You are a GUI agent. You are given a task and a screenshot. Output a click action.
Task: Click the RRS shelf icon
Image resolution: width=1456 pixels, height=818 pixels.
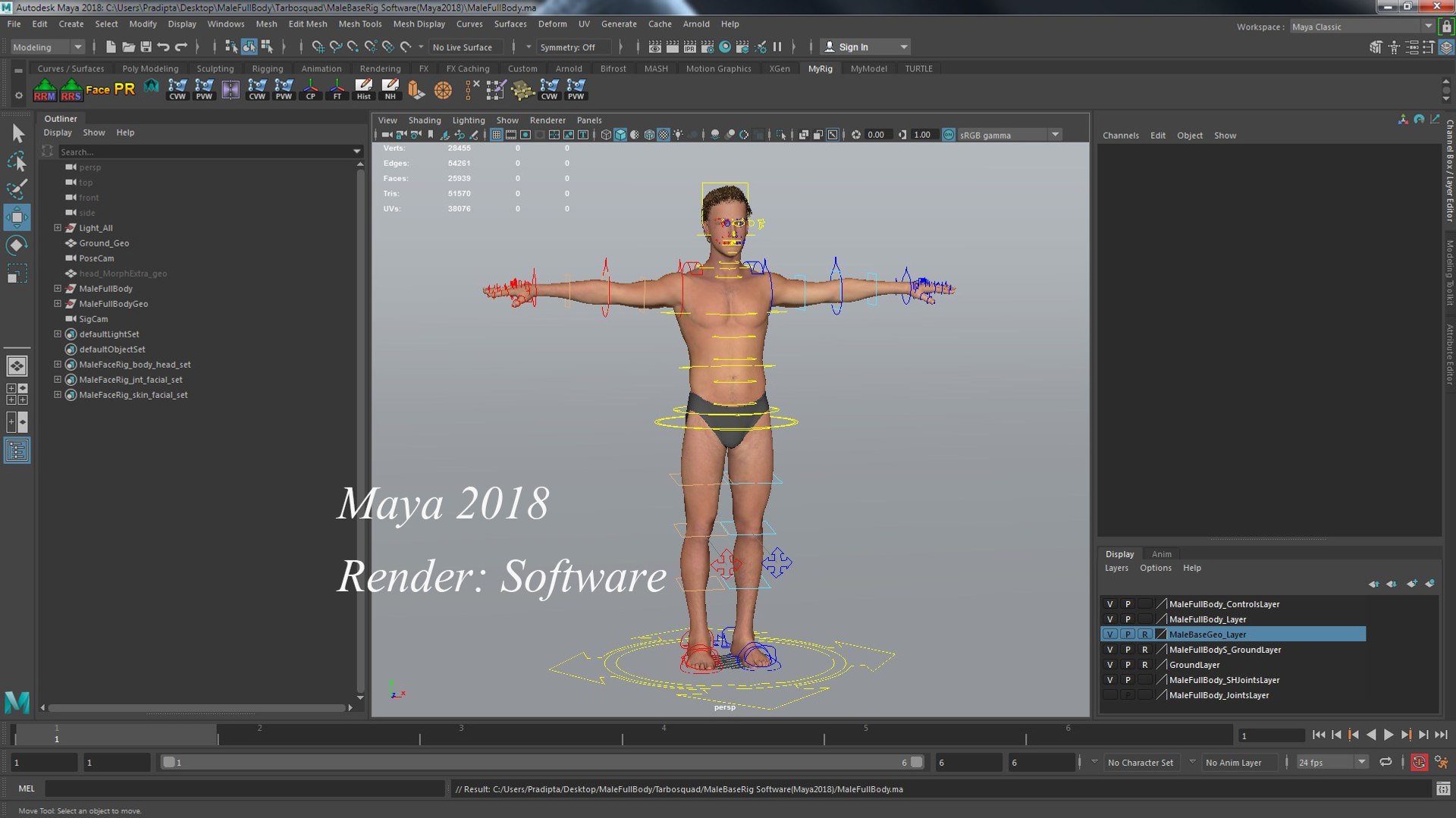click(x=71, y=89)
